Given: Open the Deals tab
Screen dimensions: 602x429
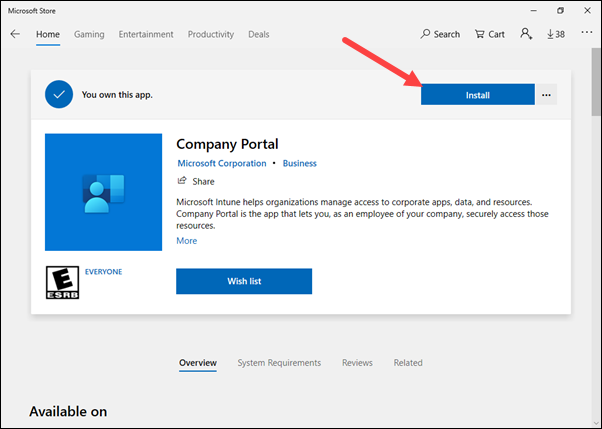Looking at the screenshot, I should pos(259,35).
